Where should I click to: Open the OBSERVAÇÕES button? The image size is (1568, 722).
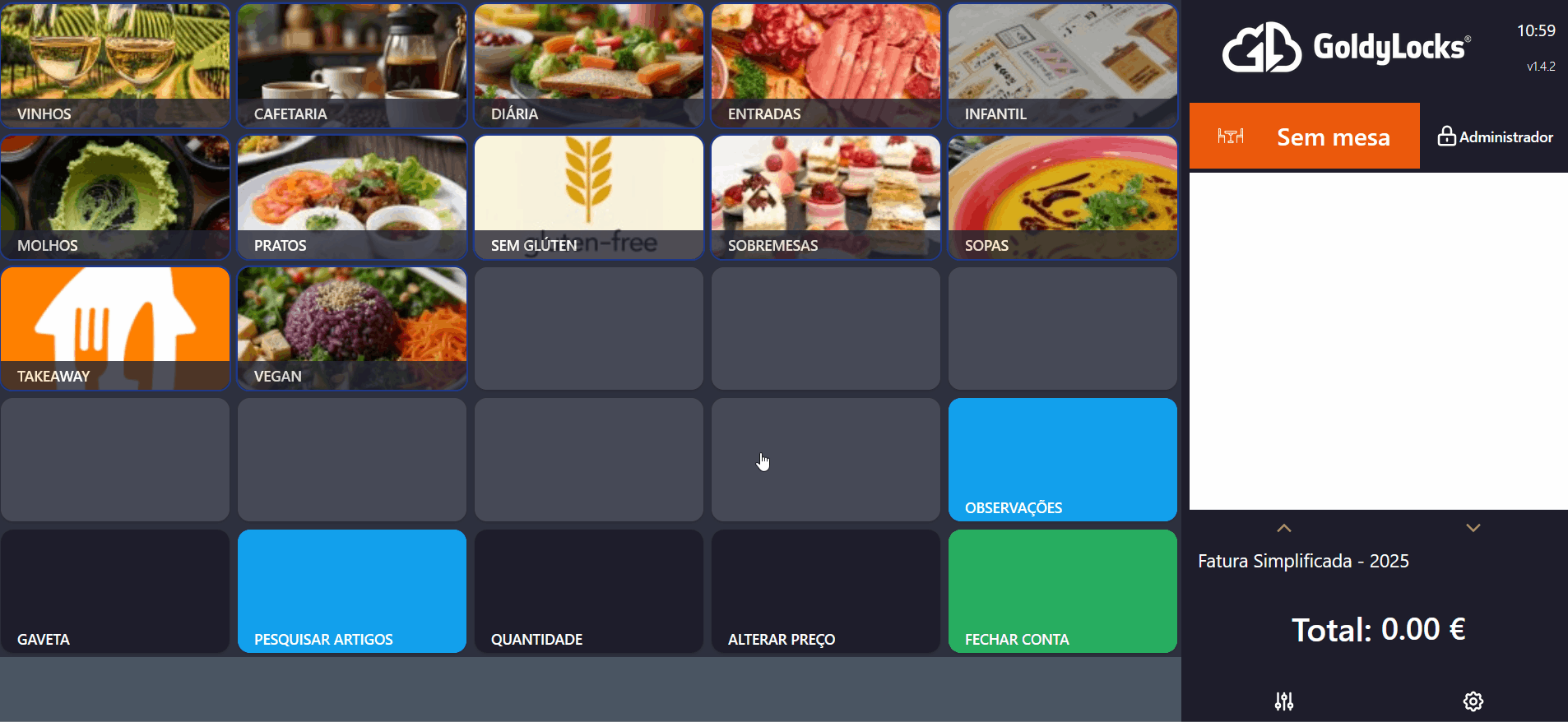1063,460
